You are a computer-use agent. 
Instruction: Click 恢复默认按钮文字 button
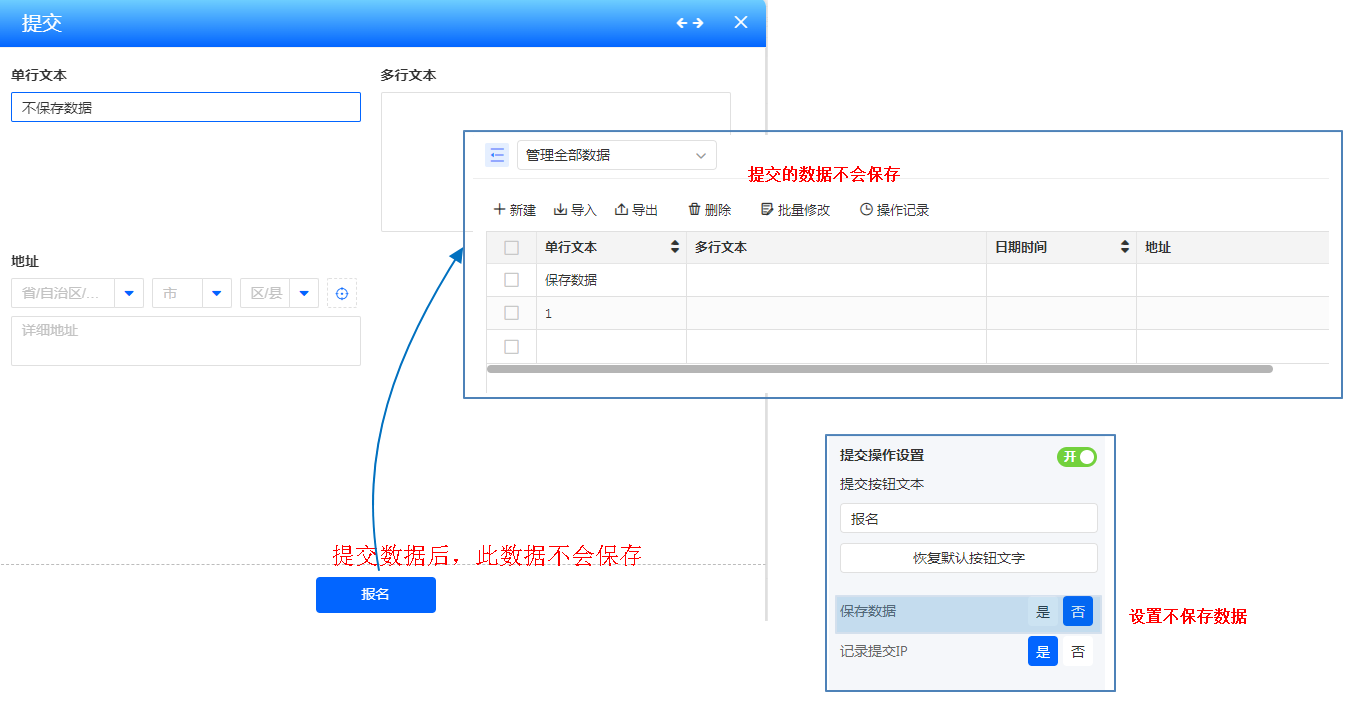[968, 558]
